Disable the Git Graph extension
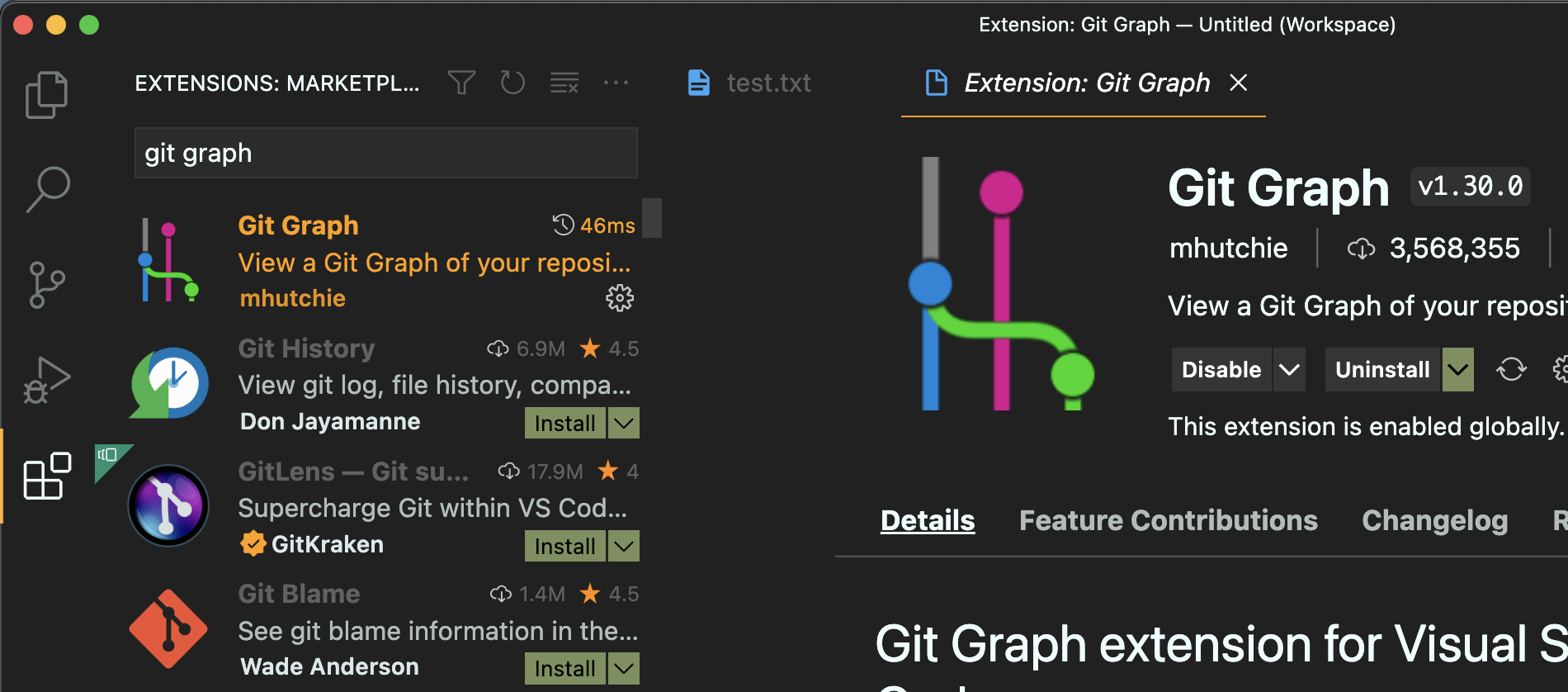The image size is (1568, 692). click(x=1221, y=369)
